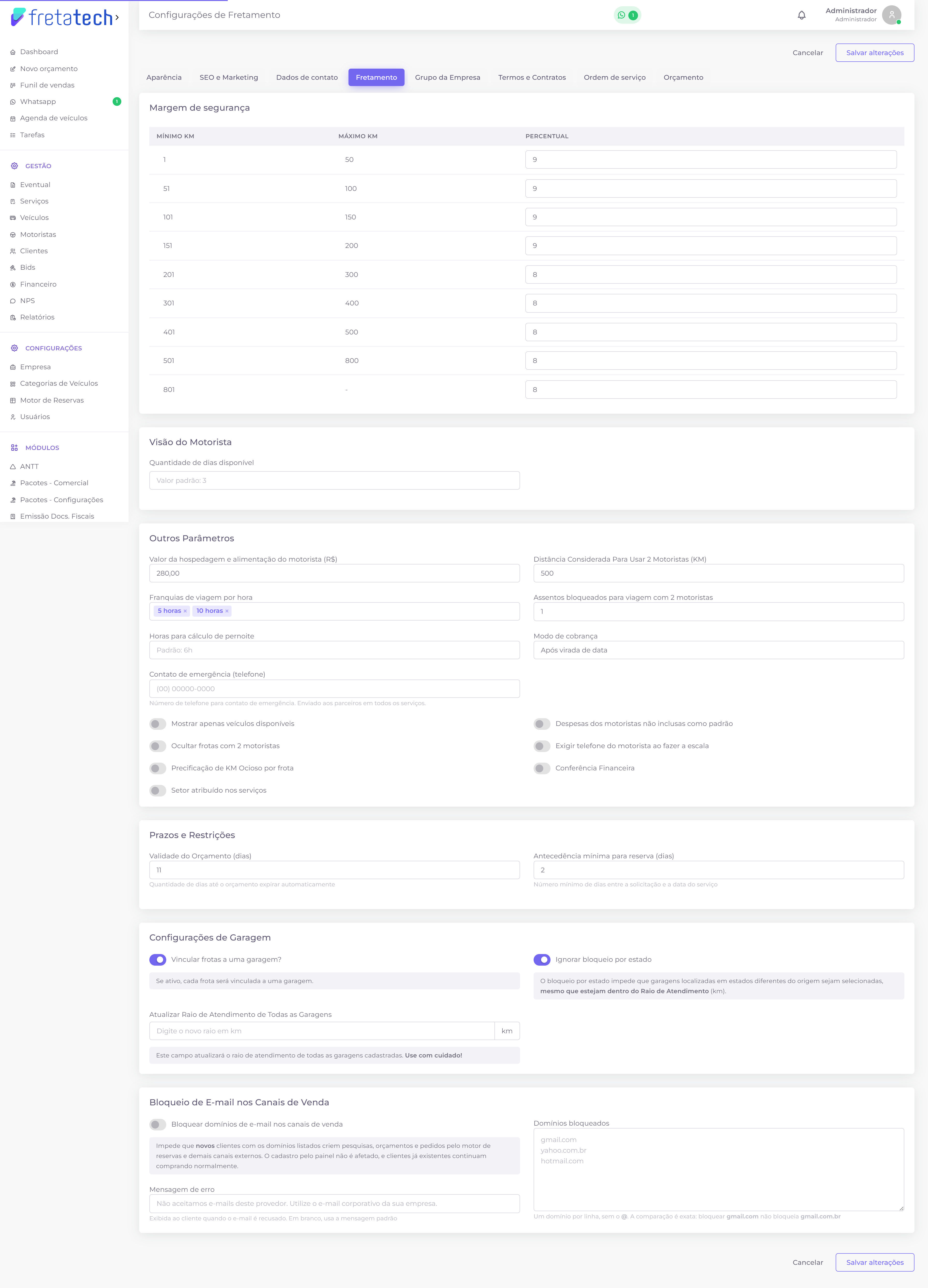Click the Validade do Orçamento field

334,870
